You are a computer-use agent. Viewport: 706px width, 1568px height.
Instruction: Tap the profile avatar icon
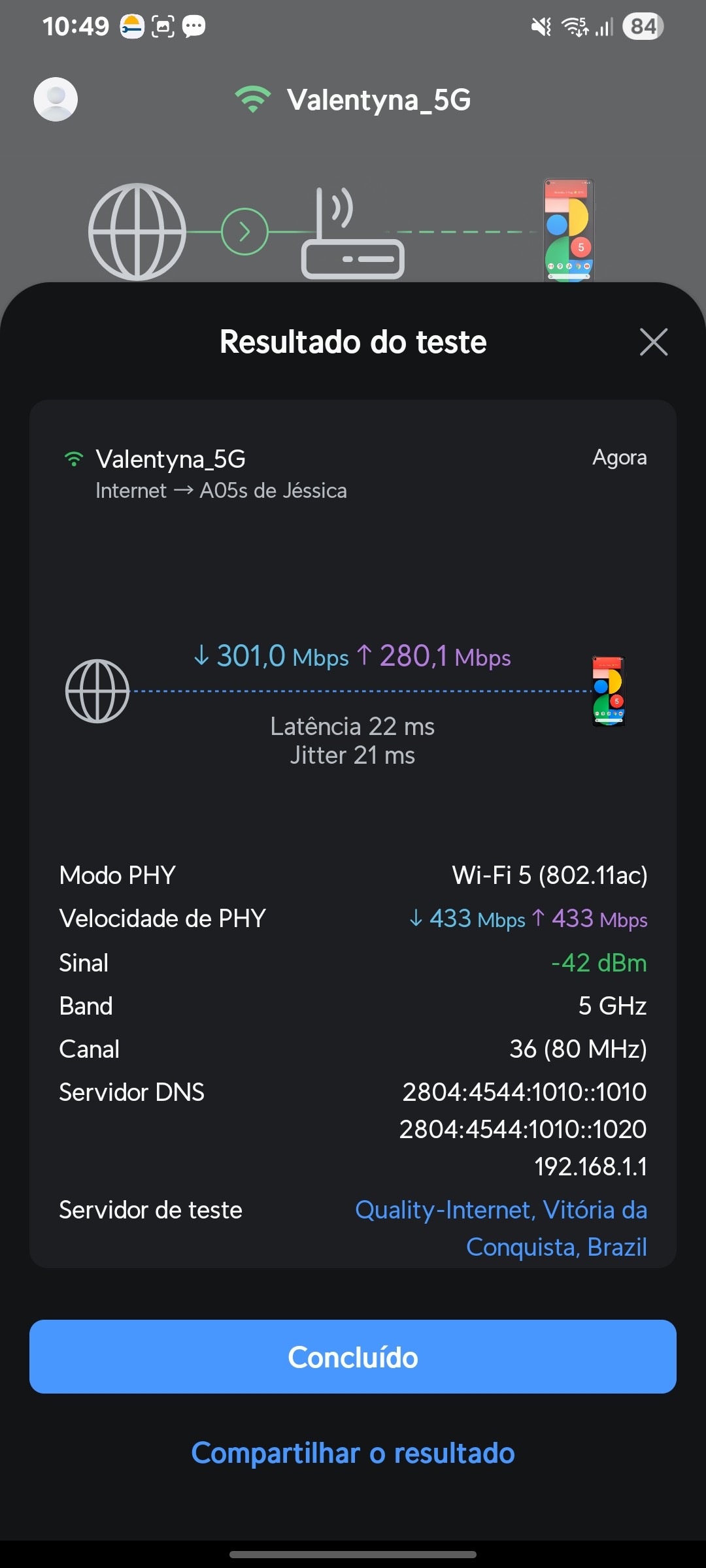[x=56, y=99]
